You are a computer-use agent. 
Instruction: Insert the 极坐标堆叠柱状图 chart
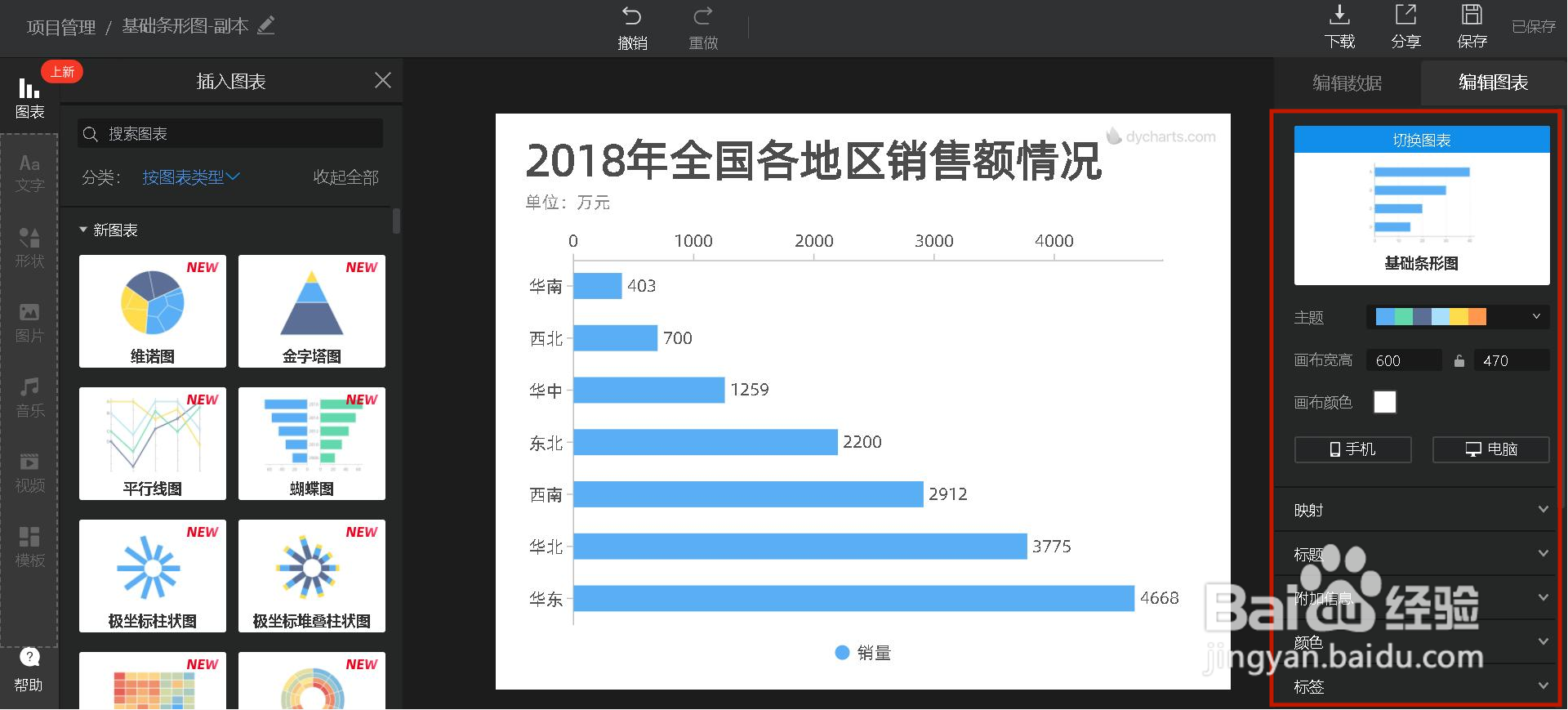pos(312,576)
